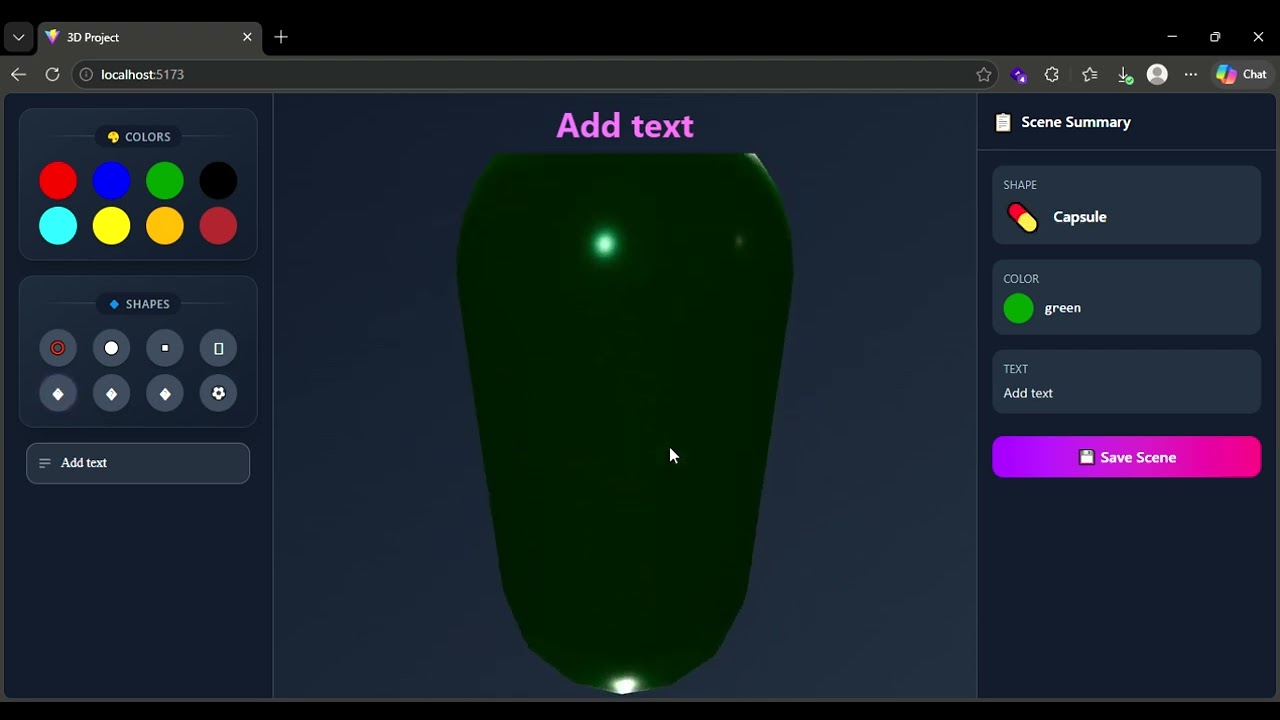Open Settings and more ellipsis menu
This screenshot has height=720, width=1280.
[1190, 74]
